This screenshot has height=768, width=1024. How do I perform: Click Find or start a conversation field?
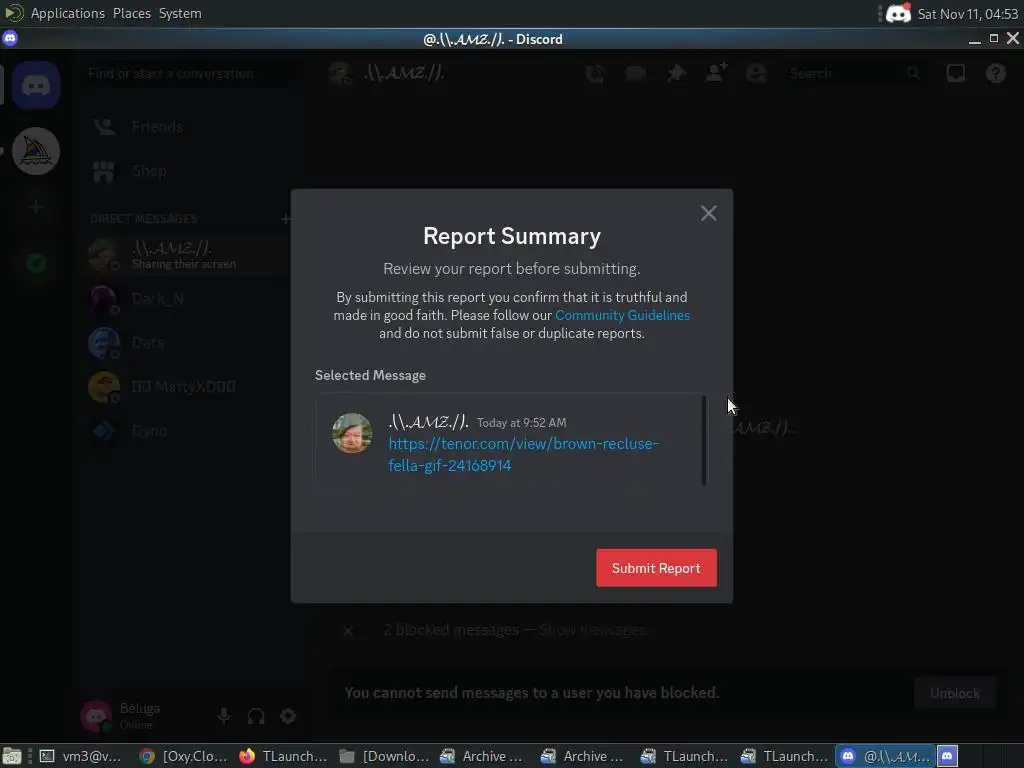tap(193, 74)
